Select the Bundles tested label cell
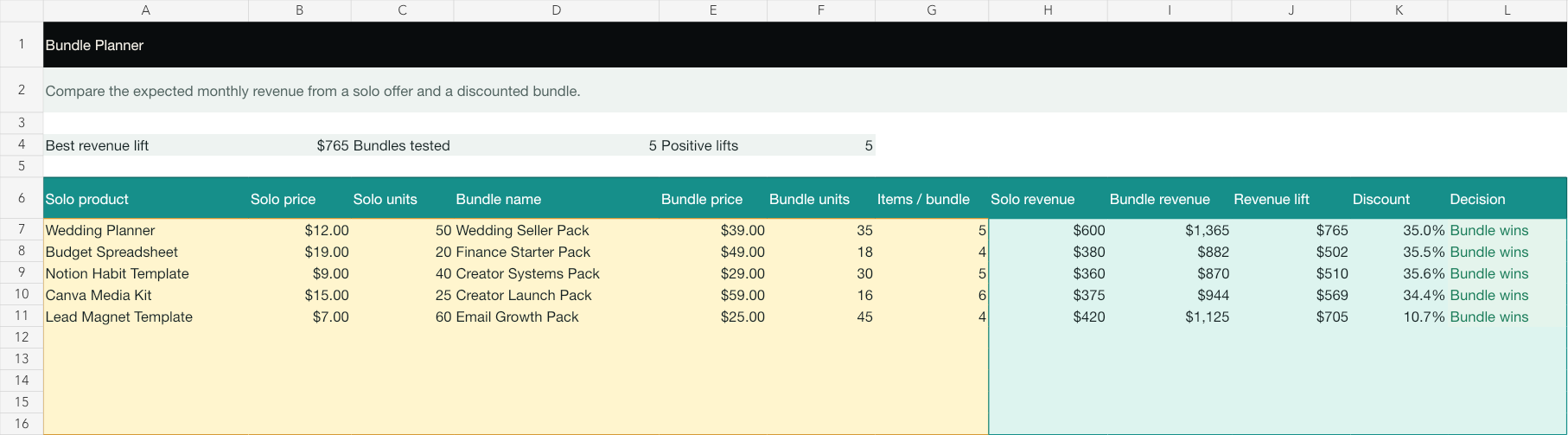The width and height of the screenshot is (1568, 435). tap(402, 145)
